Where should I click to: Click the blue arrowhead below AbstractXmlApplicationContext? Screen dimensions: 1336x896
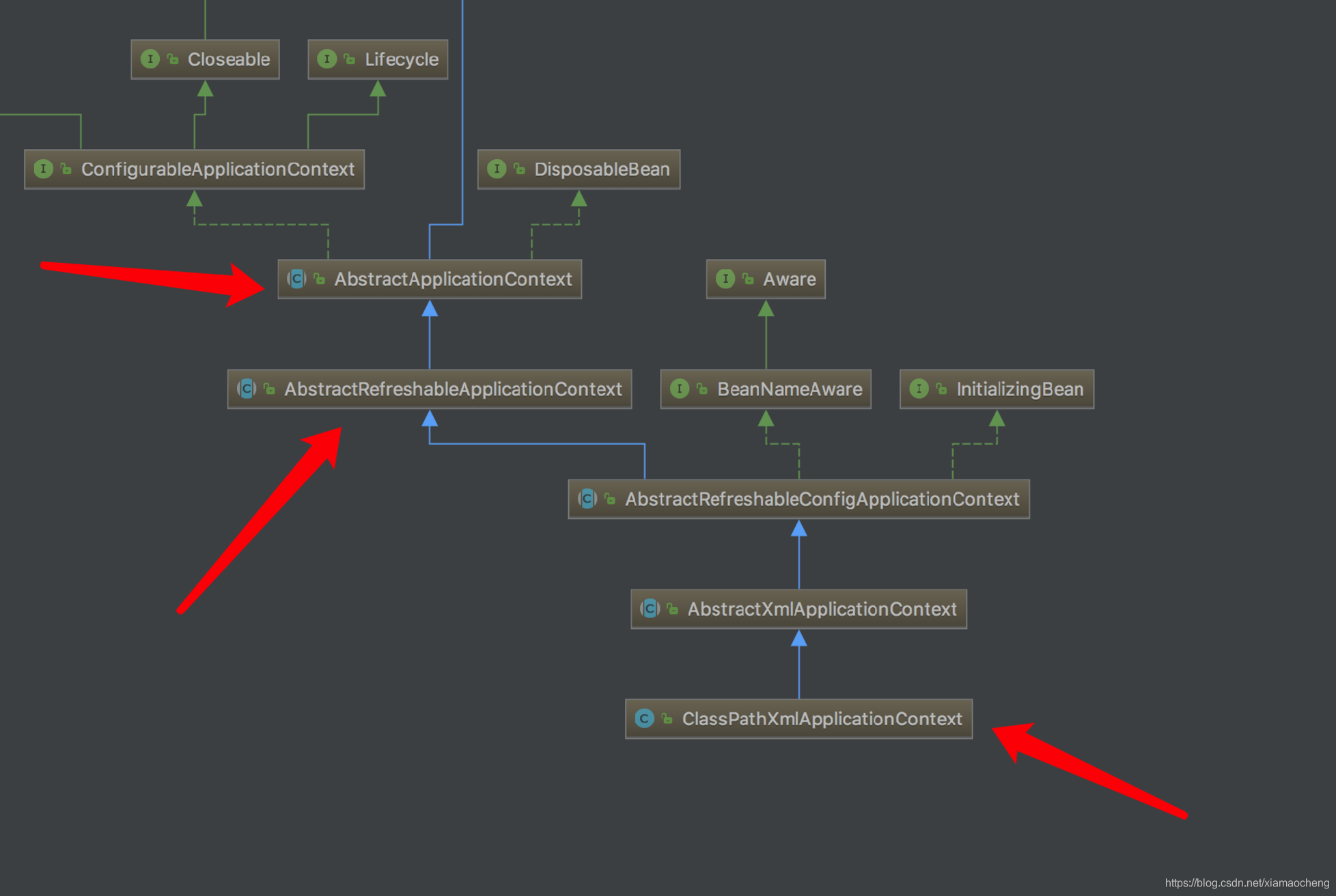pos(798,639)
